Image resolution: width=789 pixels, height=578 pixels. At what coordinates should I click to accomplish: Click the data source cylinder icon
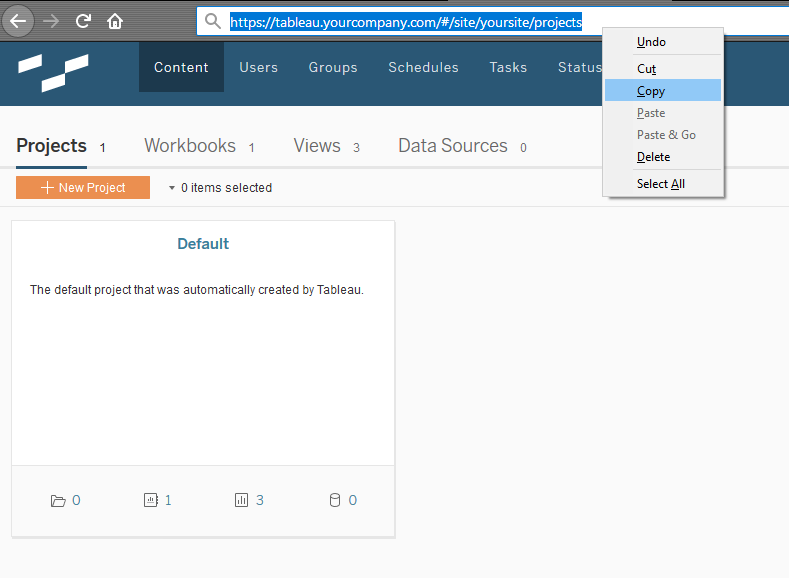click(x=335, y=500)
